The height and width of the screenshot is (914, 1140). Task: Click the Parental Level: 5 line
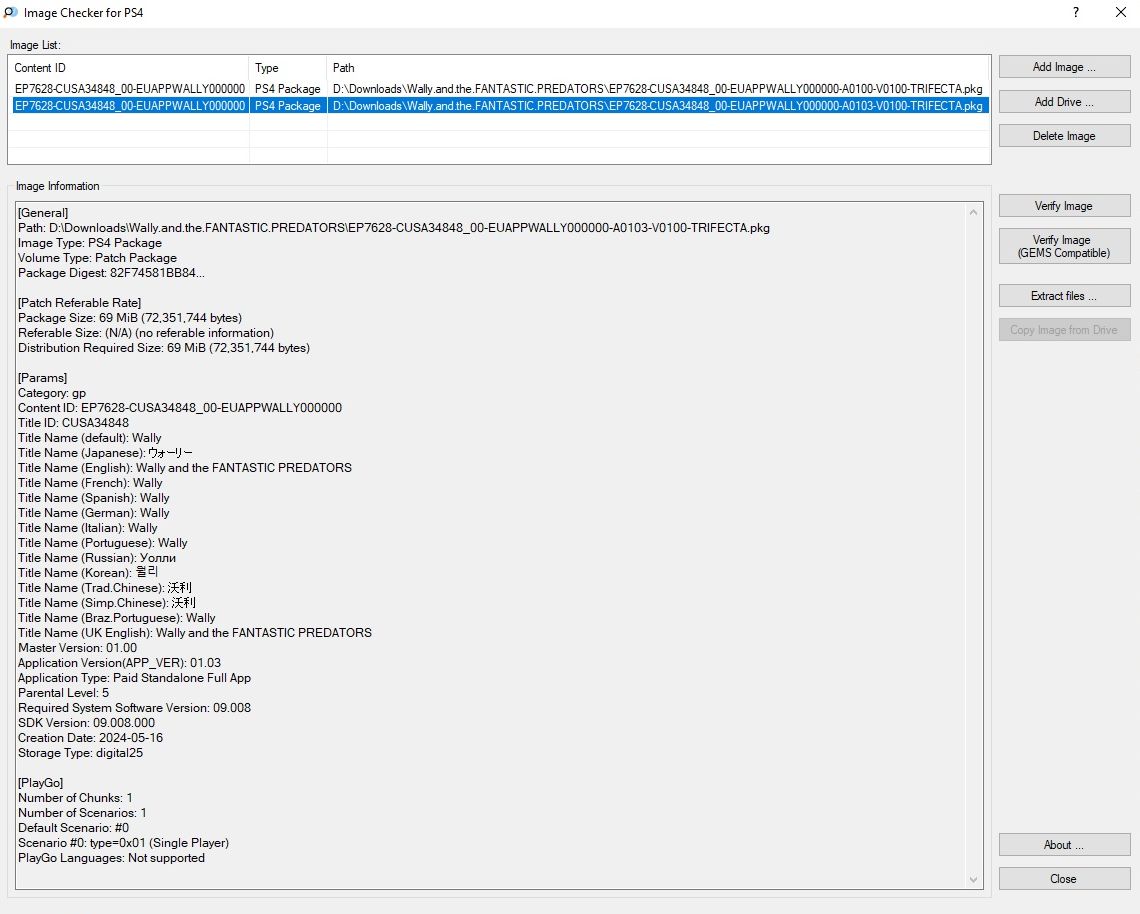click(63, 693)
